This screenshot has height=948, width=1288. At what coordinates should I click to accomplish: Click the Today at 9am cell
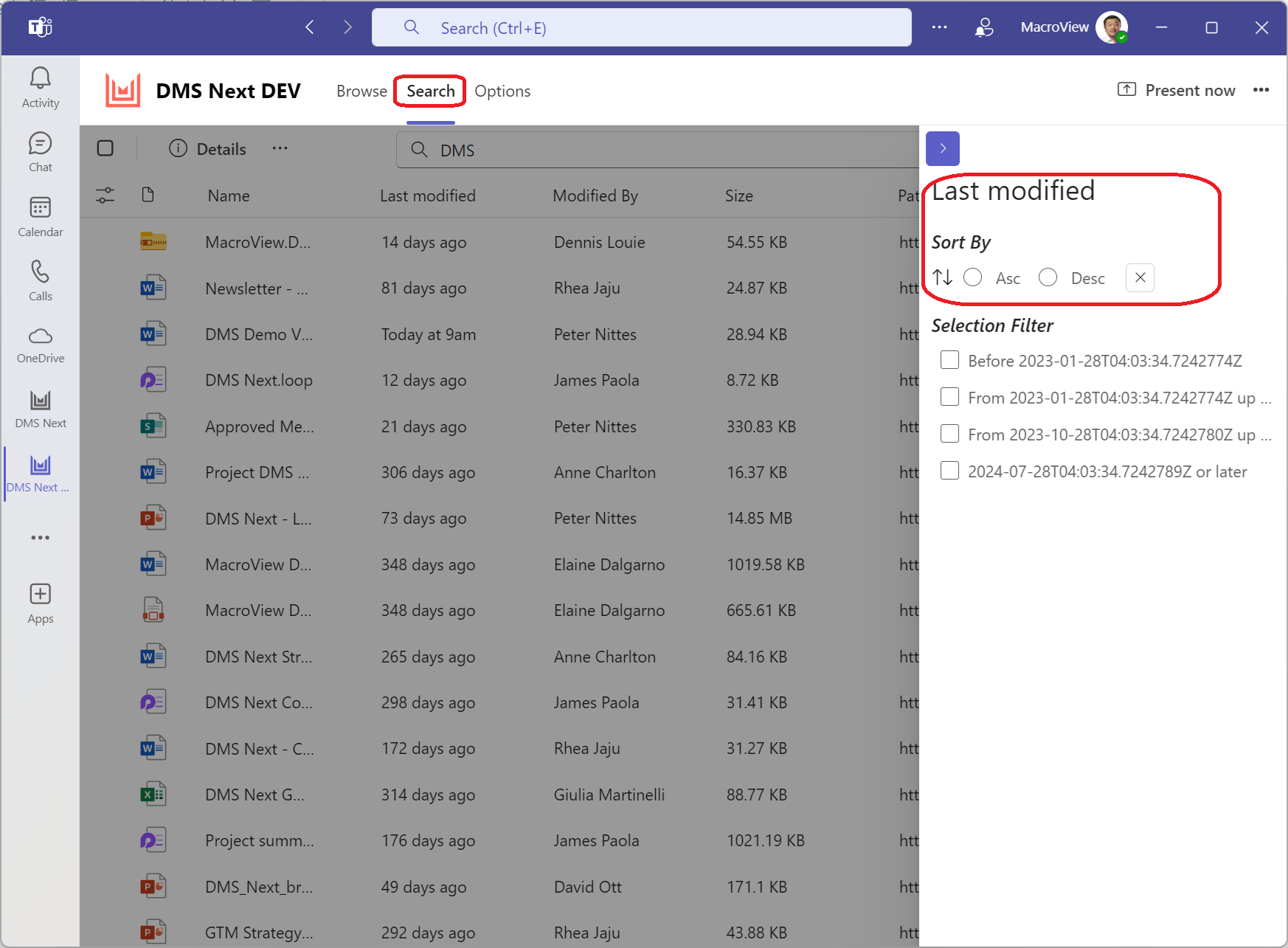pos(429,334)
